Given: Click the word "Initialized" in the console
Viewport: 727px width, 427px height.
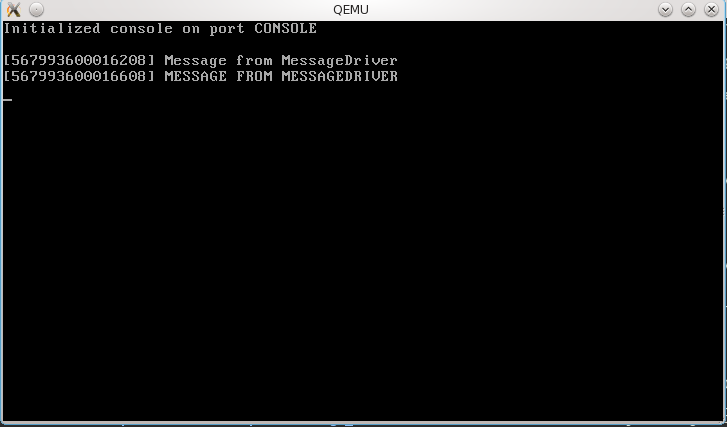Looking at the screenshot, I should (x=52, y=29).
